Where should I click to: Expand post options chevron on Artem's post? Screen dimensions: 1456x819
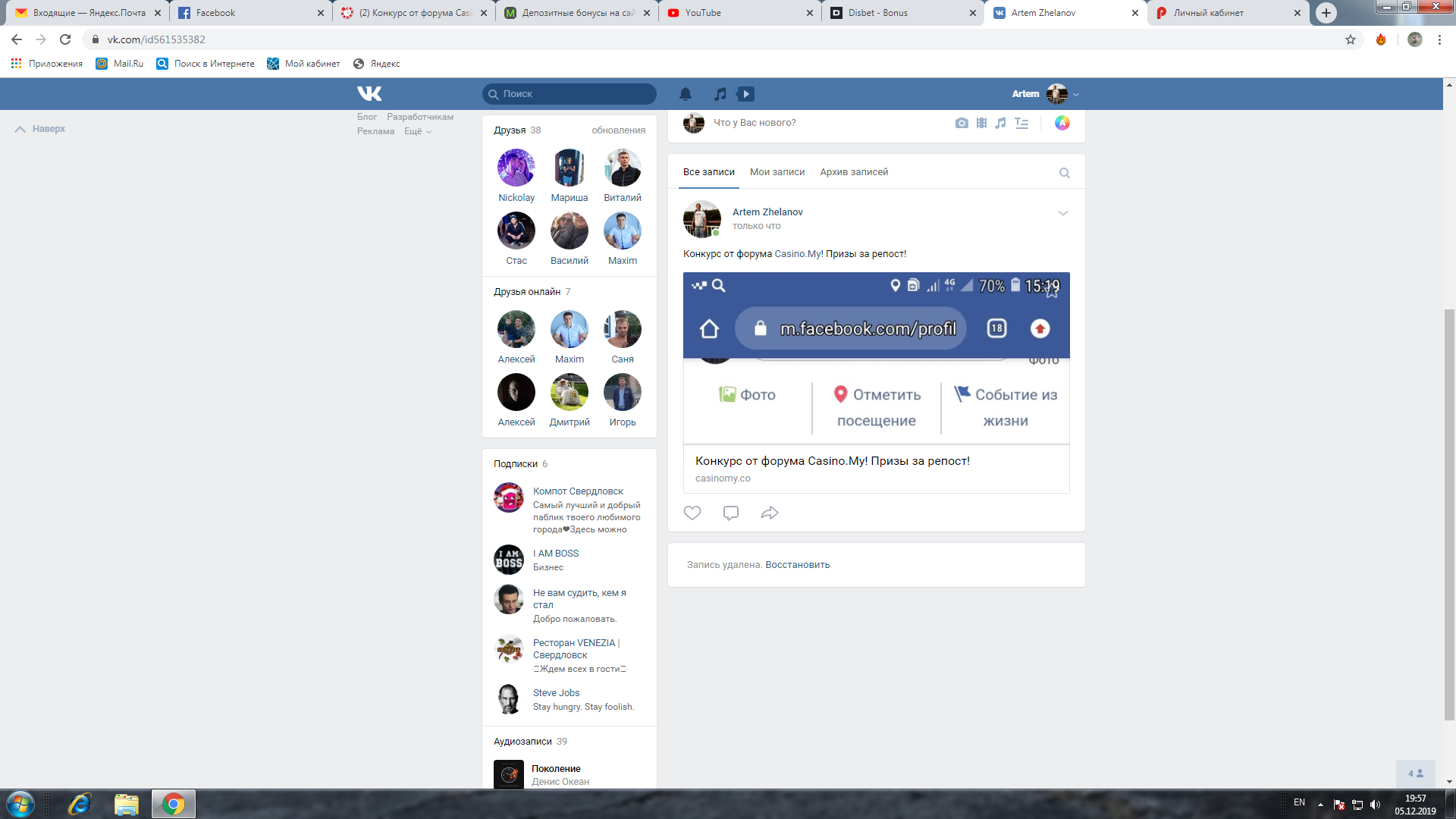(1062, 213)
